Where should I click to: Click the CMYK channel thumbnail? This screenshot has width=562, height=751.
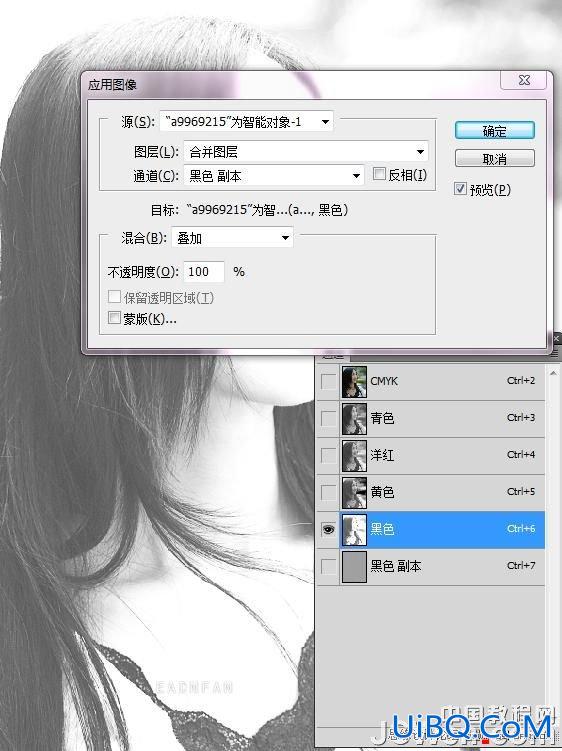point(354,382)
